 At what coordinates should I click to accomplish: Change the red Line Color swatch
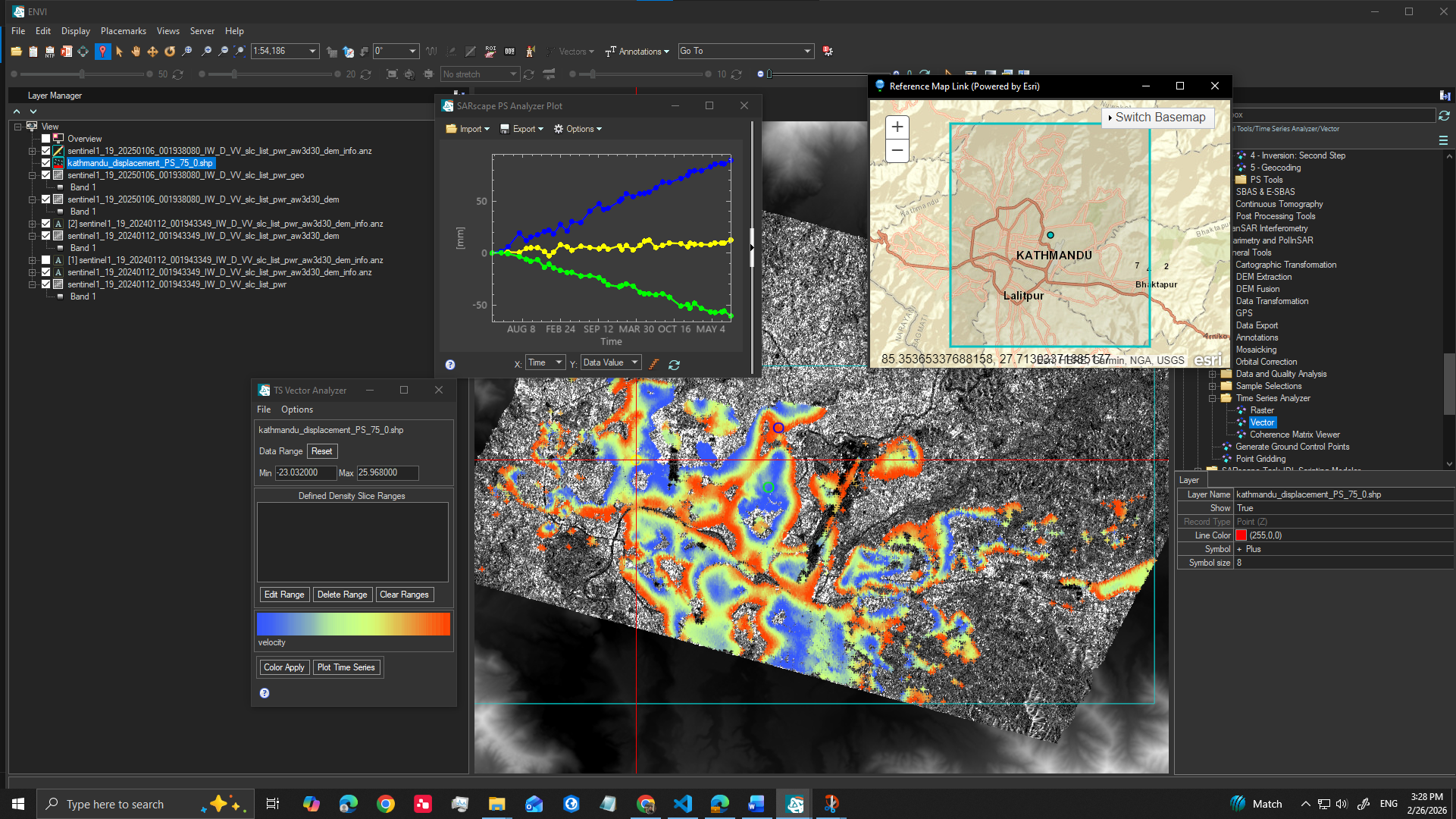coord(1240,535)
